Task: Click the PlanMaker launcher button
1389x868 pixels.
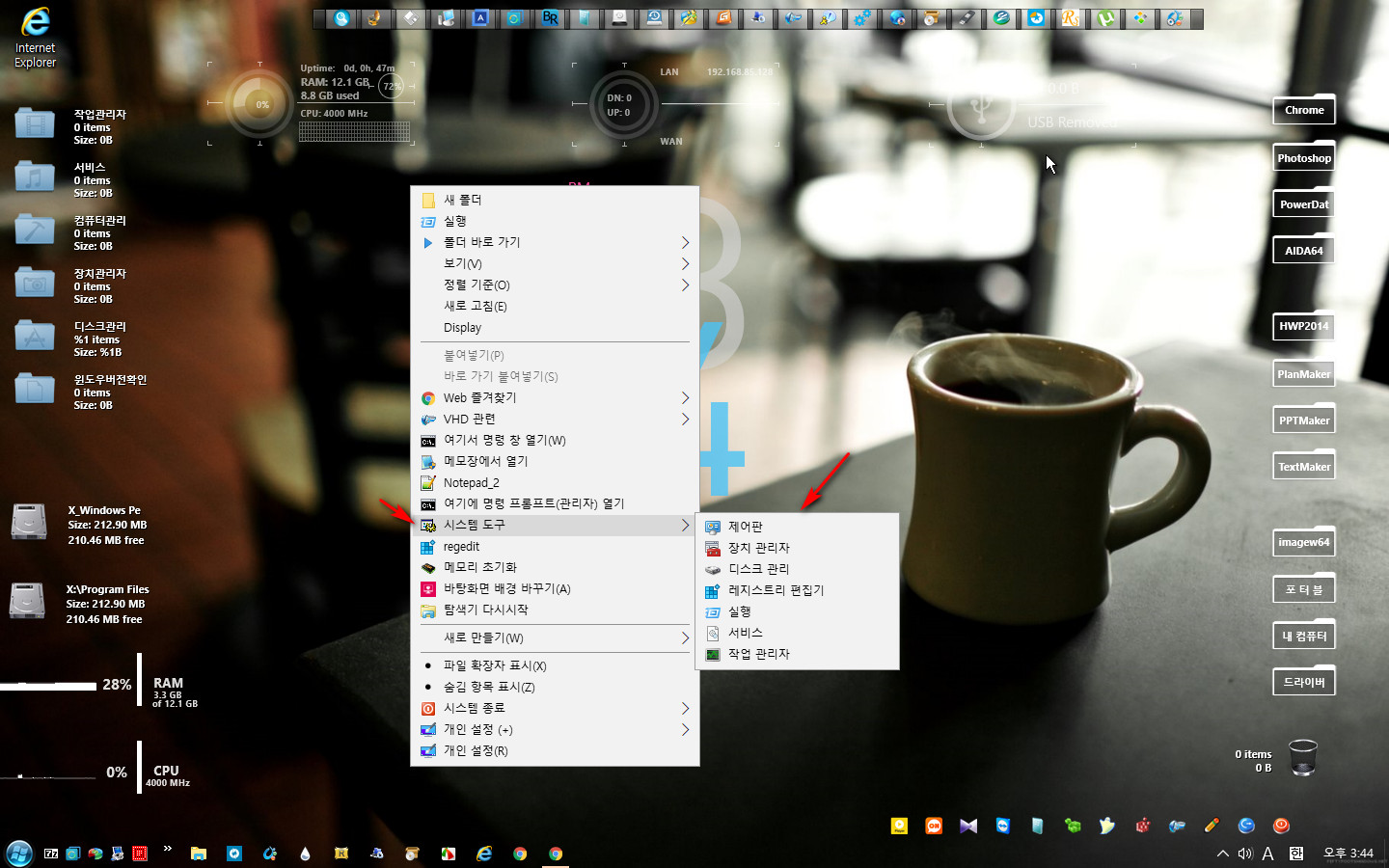Action: click(1304, 374)
